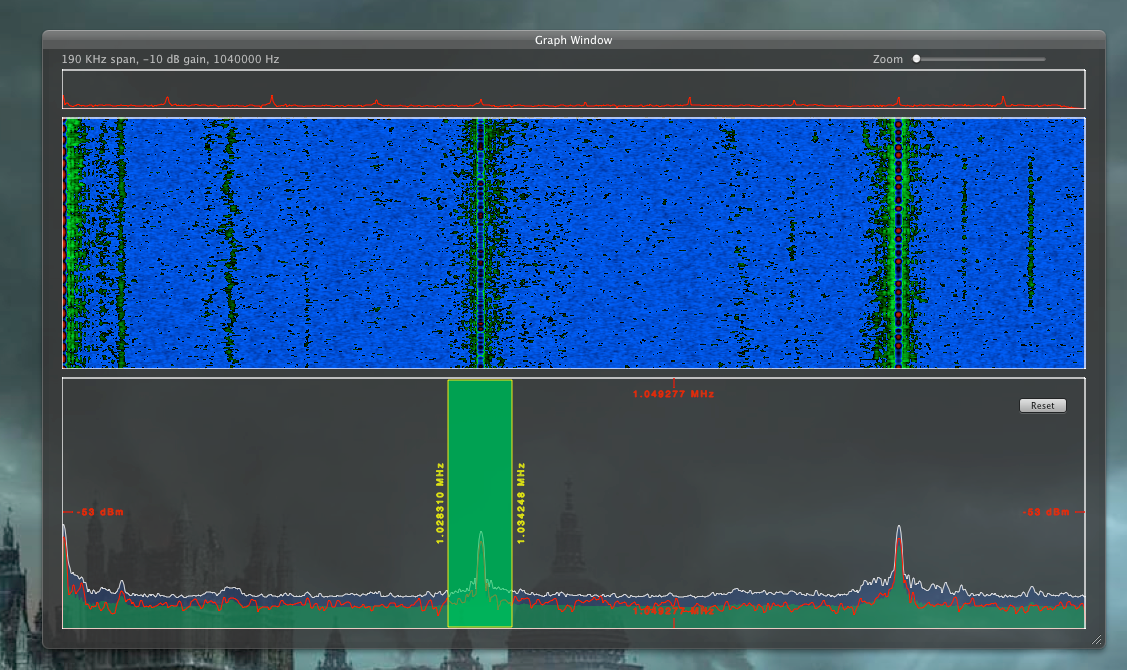Click the Zoom label next to the slider

pyautogui.click(x=888, y=59)
